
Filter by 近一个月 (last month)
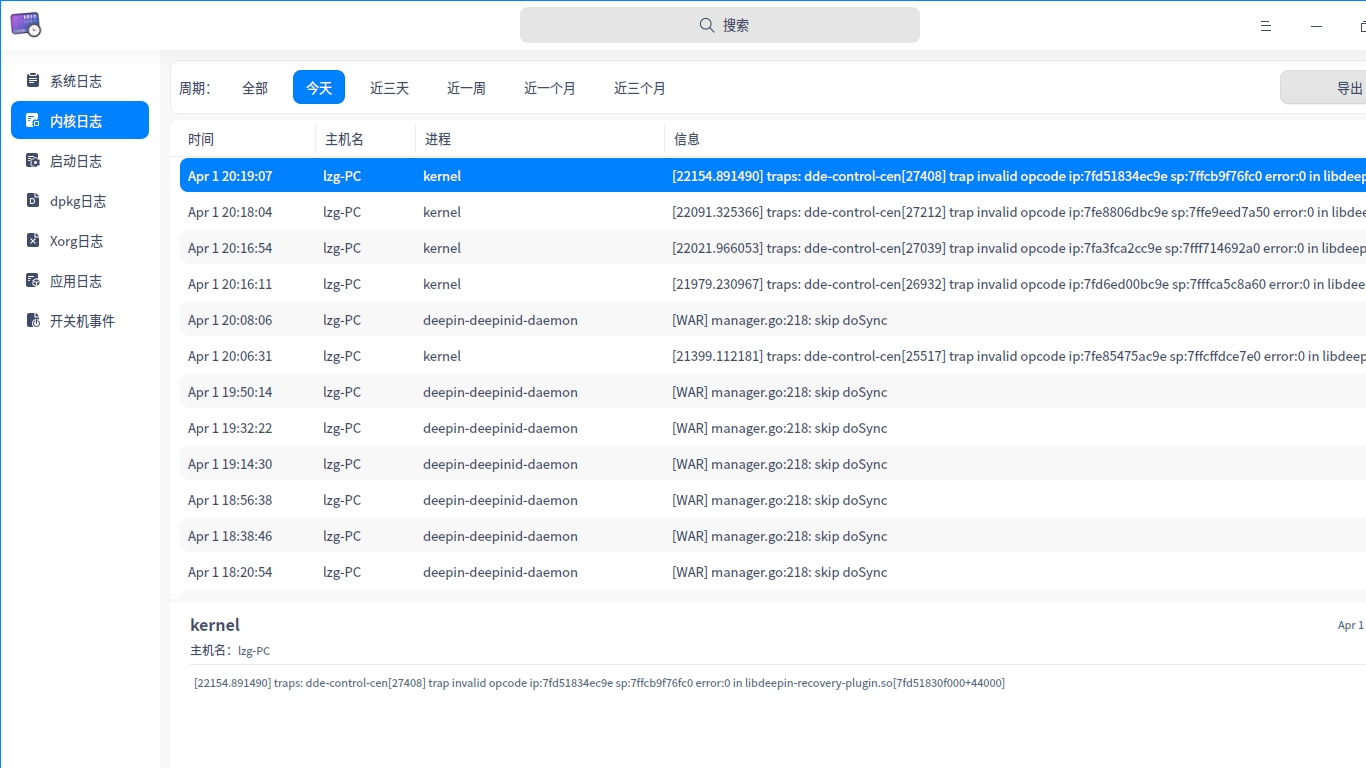click(x=549, y=88)
